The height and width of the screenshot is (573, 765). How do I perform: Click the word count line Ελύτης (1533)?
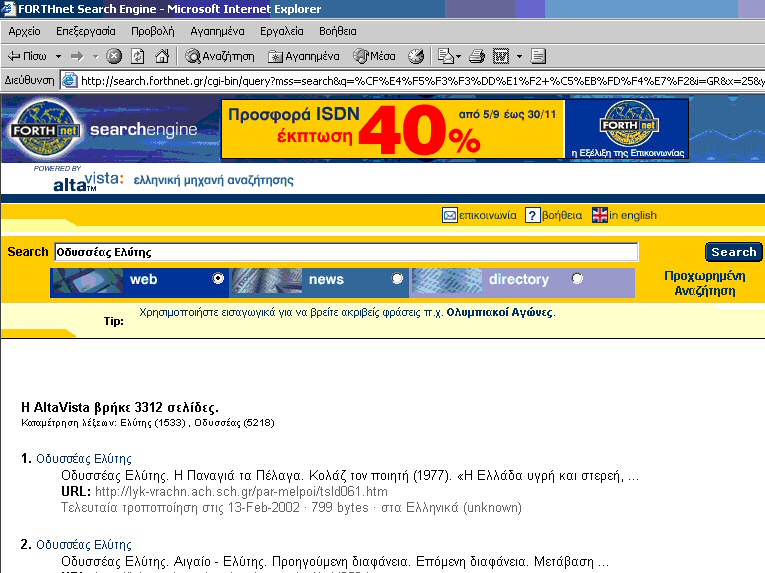click(153, 423)
